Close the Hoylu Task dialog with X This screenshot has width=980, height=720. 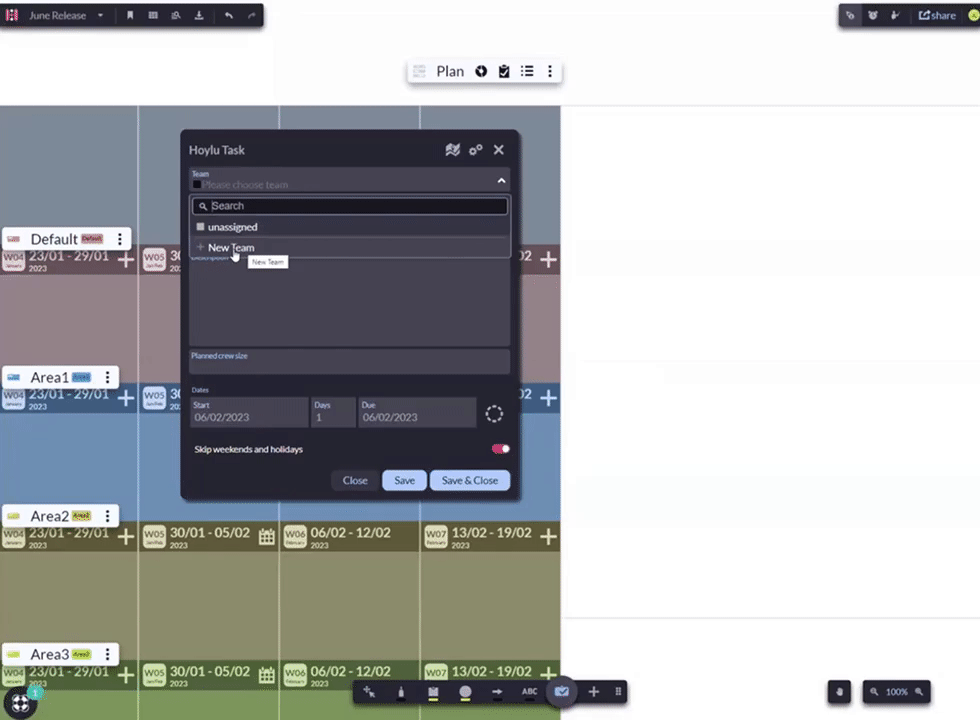coord(499,150)
